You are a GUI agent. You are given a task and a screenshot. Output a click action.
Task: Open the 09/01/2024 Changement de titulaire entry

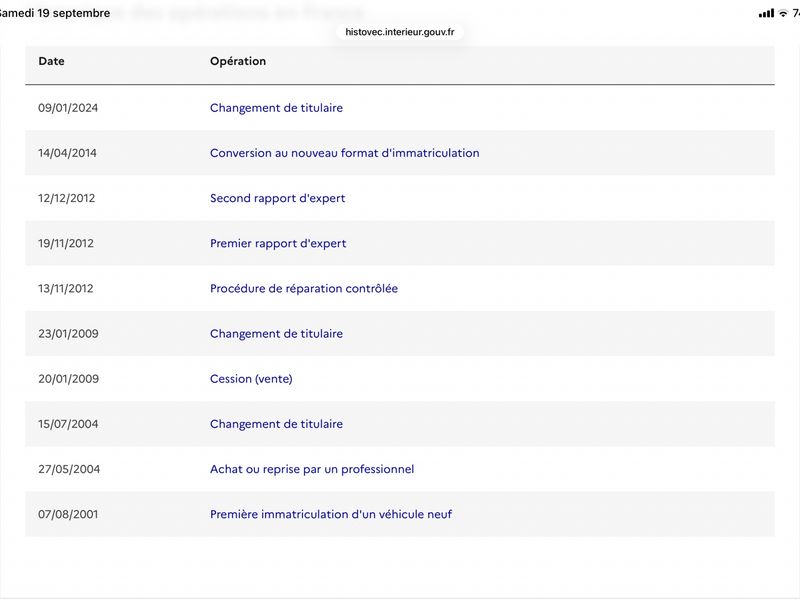click(276, 108)
